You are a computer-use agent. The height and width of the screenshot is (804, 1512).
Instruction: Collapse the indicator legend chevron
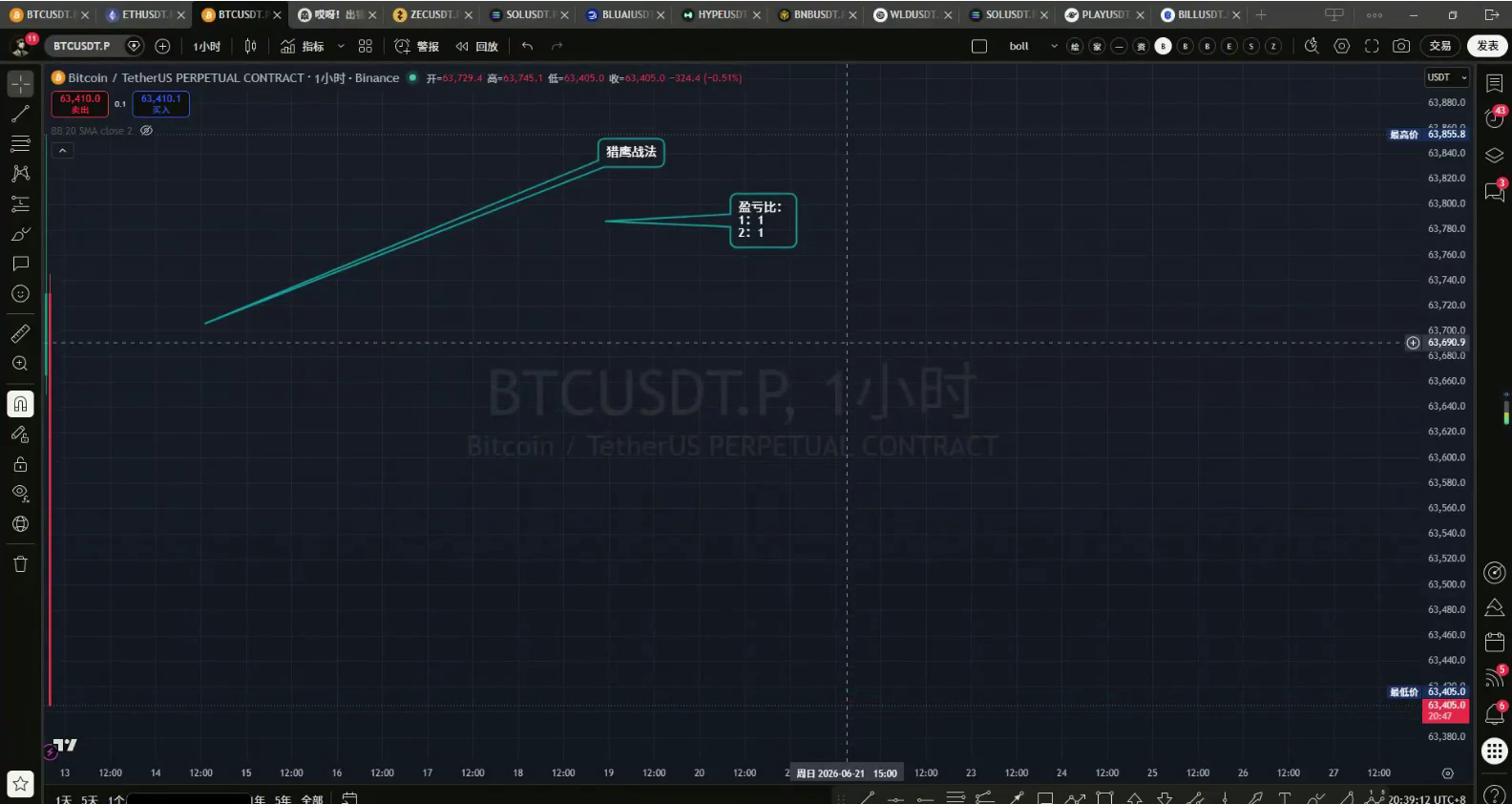[62, 150]
